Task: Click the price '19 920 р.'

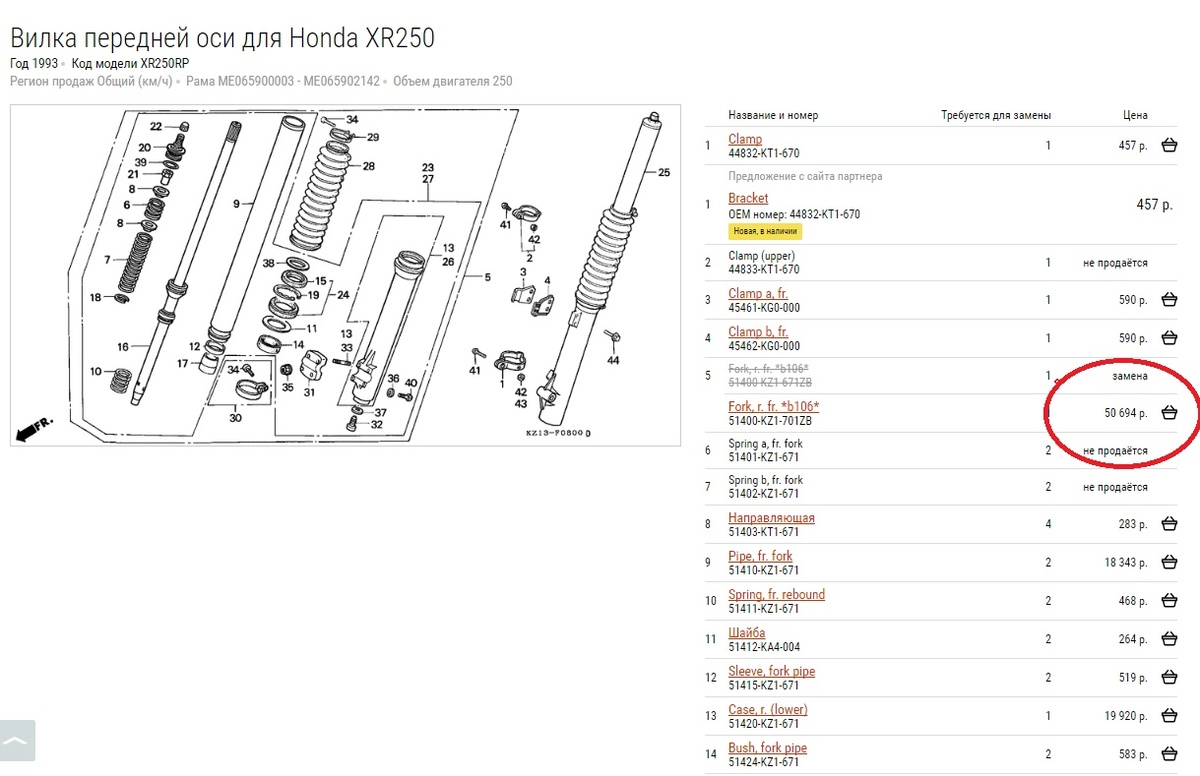Action: [1126, 717]
